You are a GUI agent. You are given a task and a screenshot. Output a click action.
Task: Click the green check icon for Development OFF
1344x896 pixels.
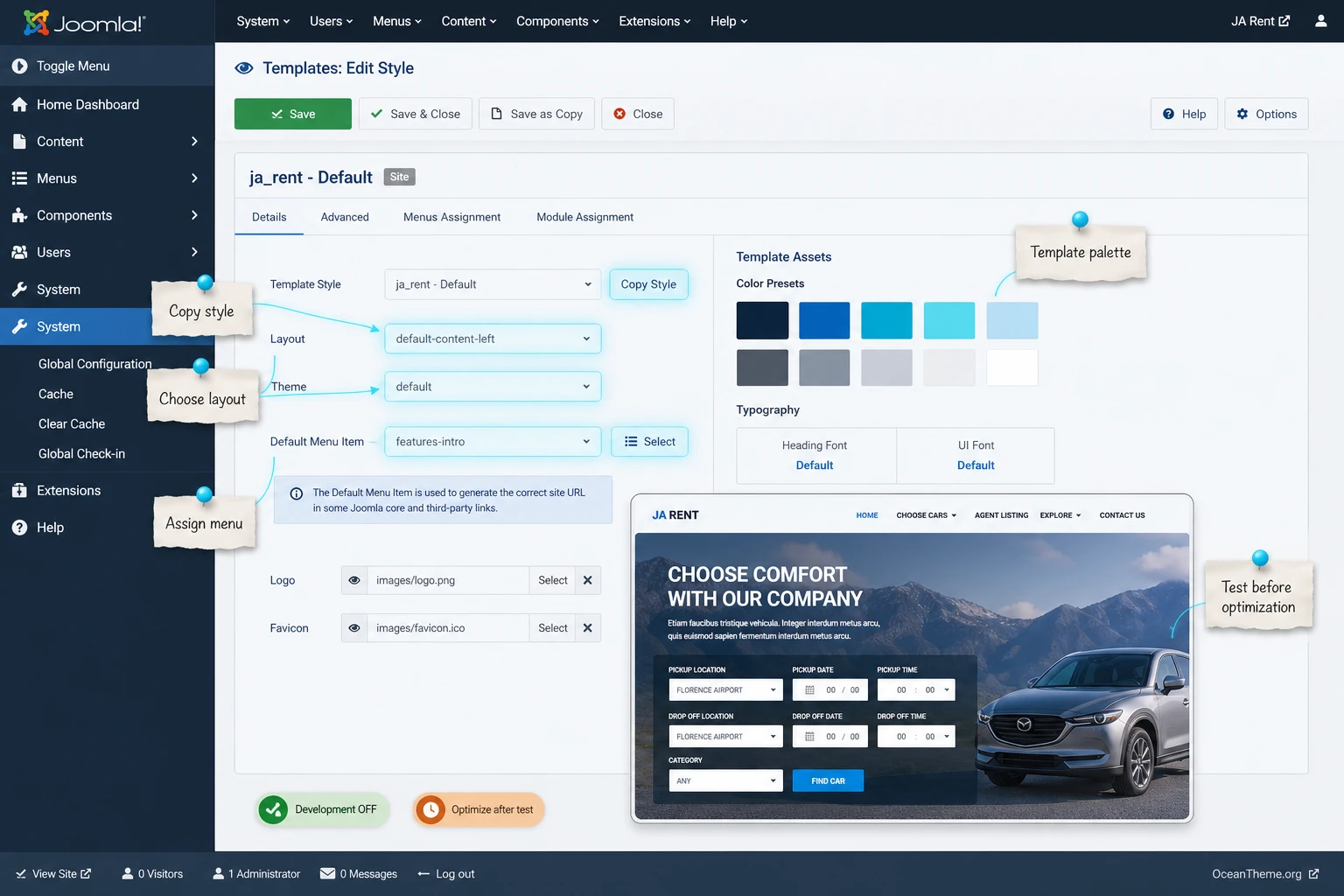click(x=273, y=810)
